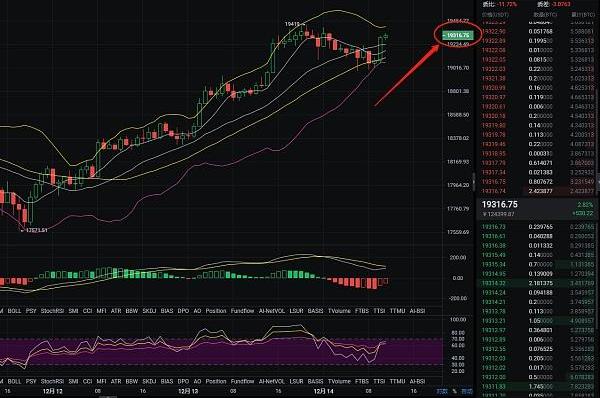Open AI-BSI indicator above the RSI panel

point(417,311)
